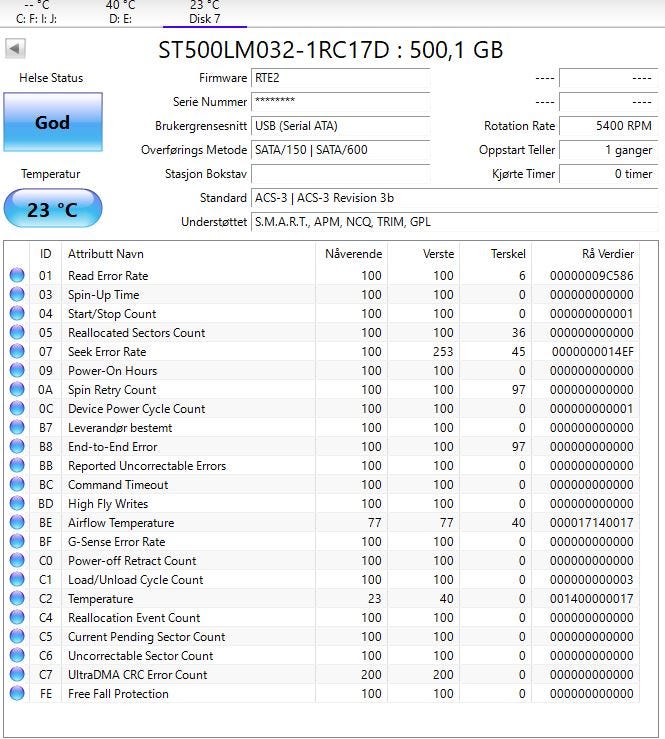Viewport: 665px width, 739px height.
Task: Select the C: F: I: J: disk tab
Action: 37,13
